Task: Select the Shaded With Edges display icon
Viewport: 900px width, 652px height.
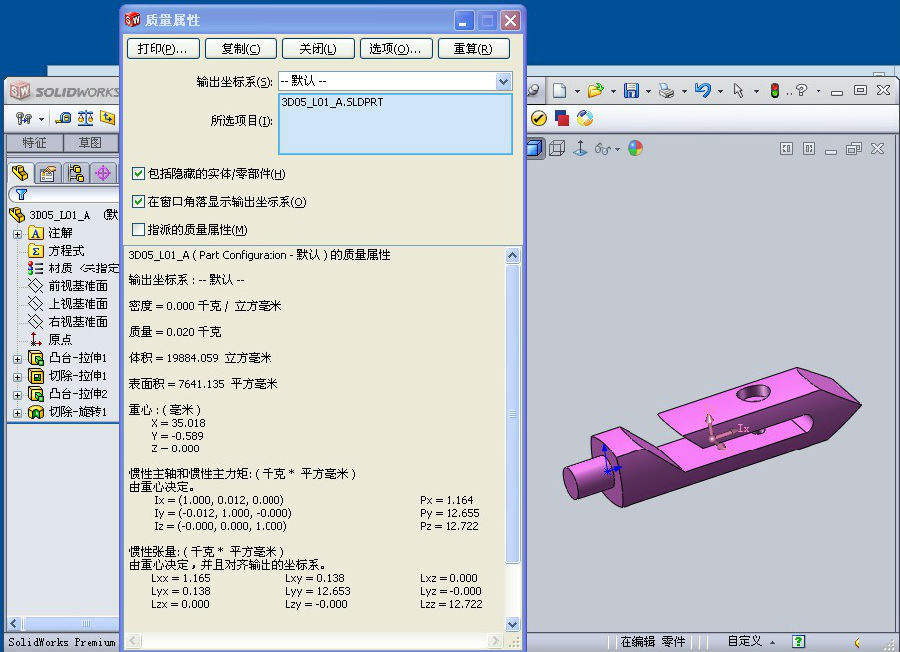Action: (x=535, y=148)
